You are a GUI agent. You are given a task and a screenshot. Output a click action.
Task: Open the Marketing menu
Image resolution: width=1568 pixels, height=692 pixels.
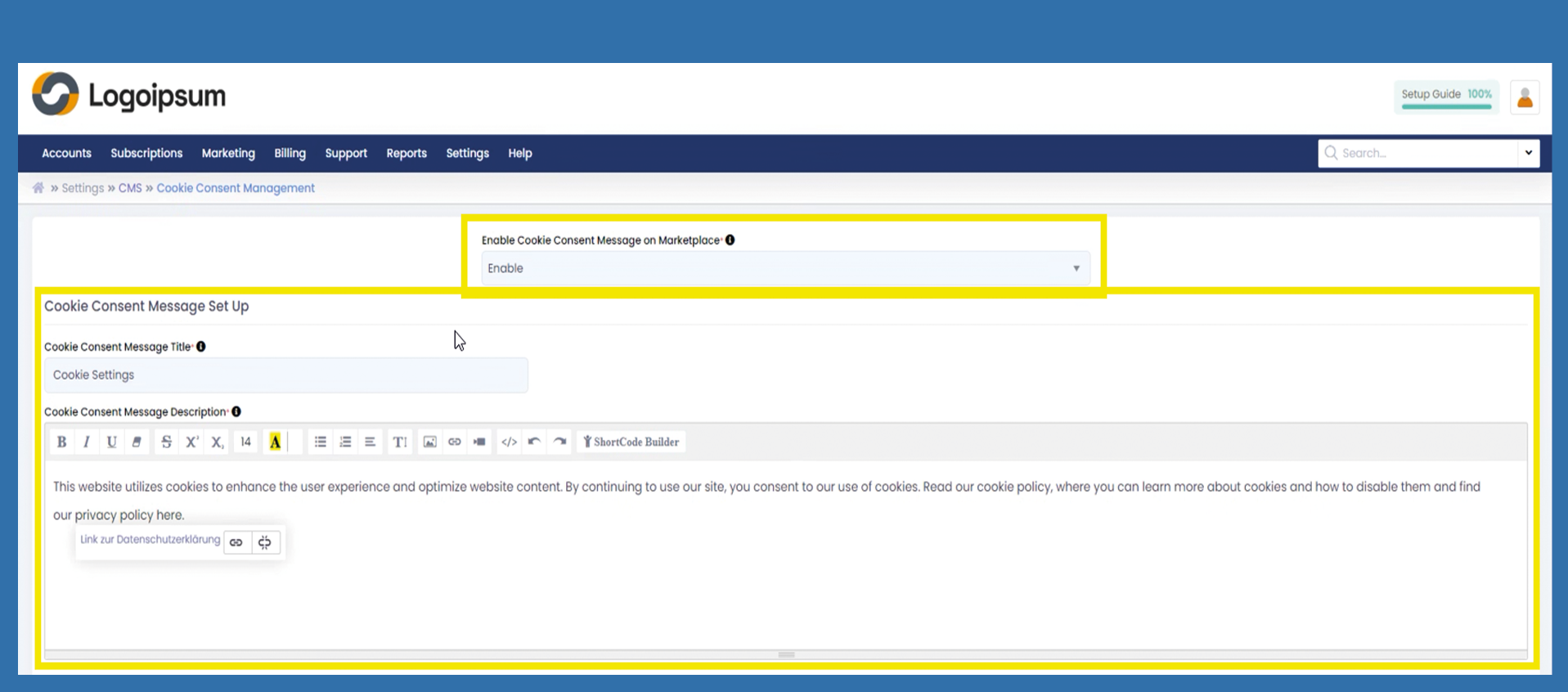pos(228,153)
